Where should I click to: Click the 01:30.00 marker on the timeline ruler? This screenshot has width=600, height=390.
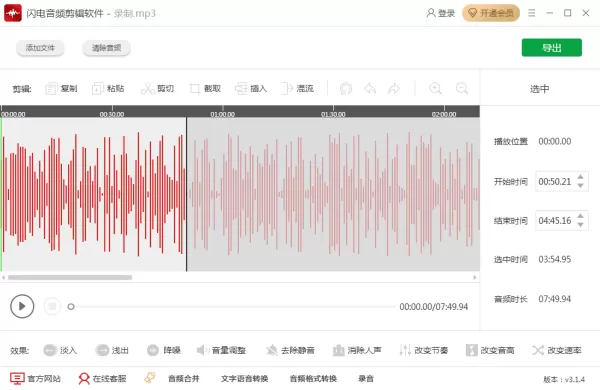pos(333,114)
